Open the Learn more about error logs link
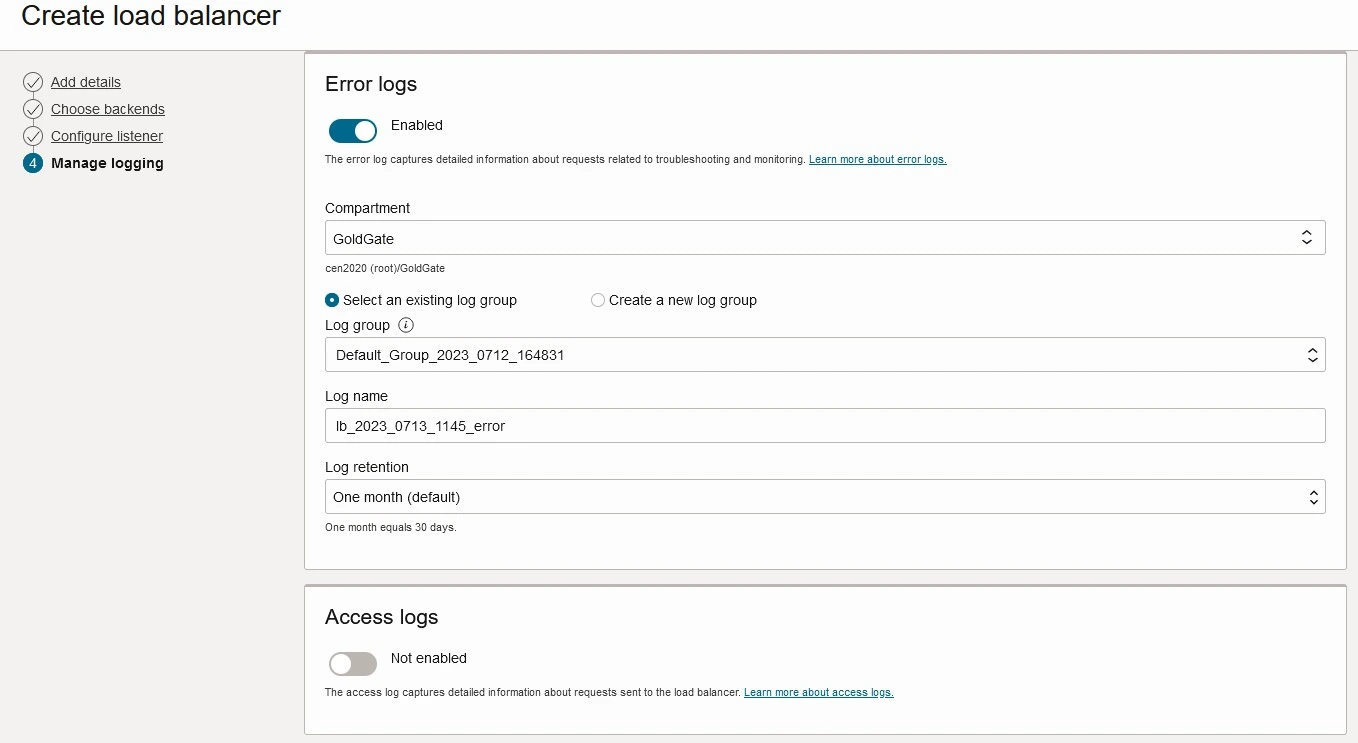 tap(877, 159)
